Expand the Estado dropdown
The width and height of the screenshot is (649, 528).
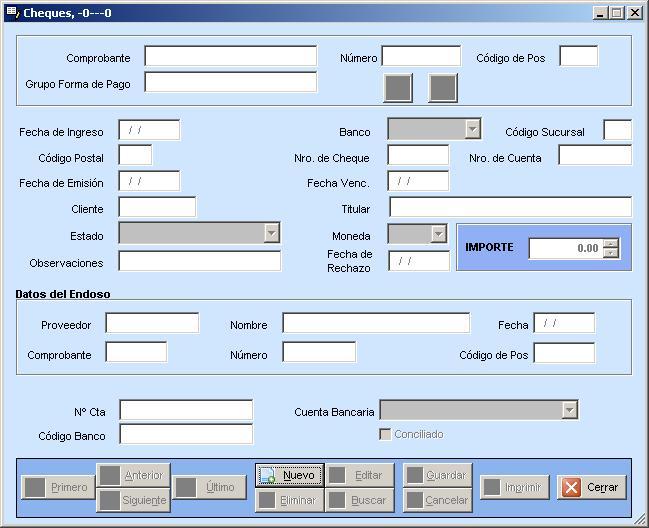point(271,233)
